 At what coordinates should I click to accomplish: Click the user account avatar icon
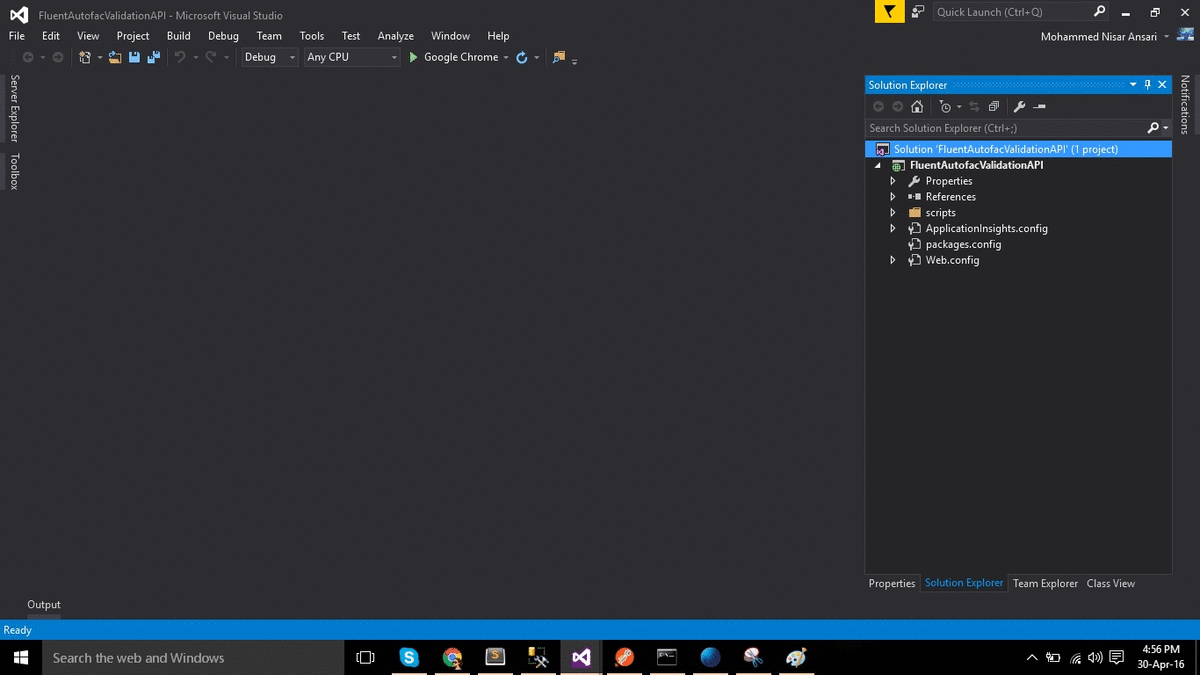coord(1185,36)
